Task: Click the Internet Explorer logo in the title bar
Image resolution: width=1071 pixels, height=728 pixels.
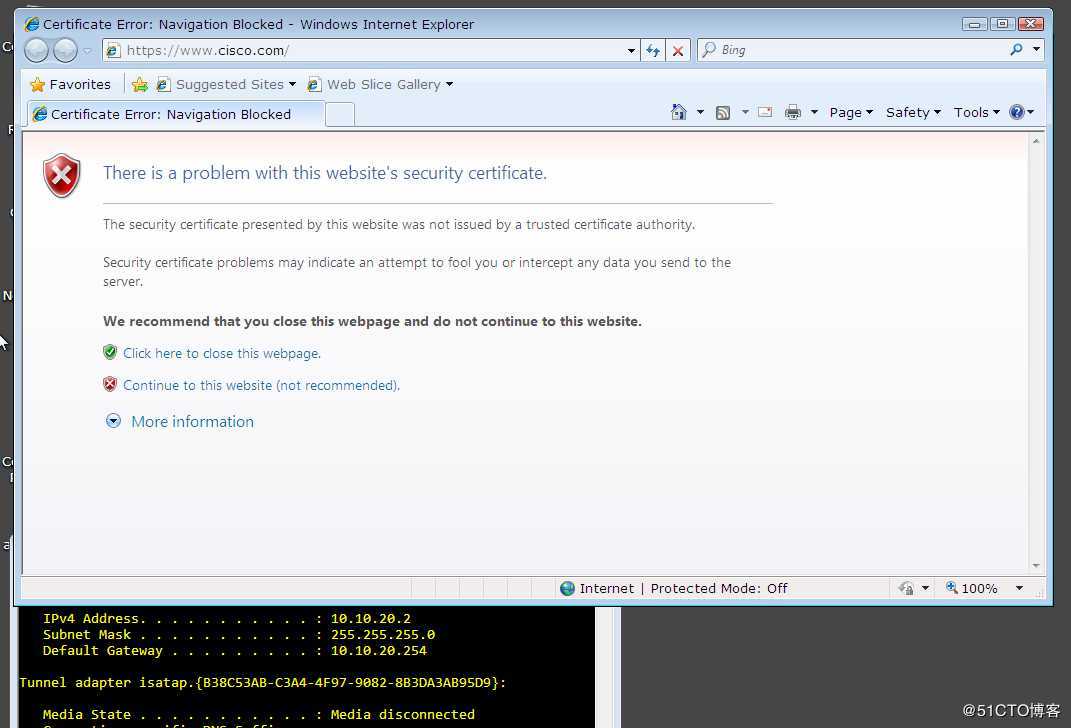Action: (x=31, y=24)
